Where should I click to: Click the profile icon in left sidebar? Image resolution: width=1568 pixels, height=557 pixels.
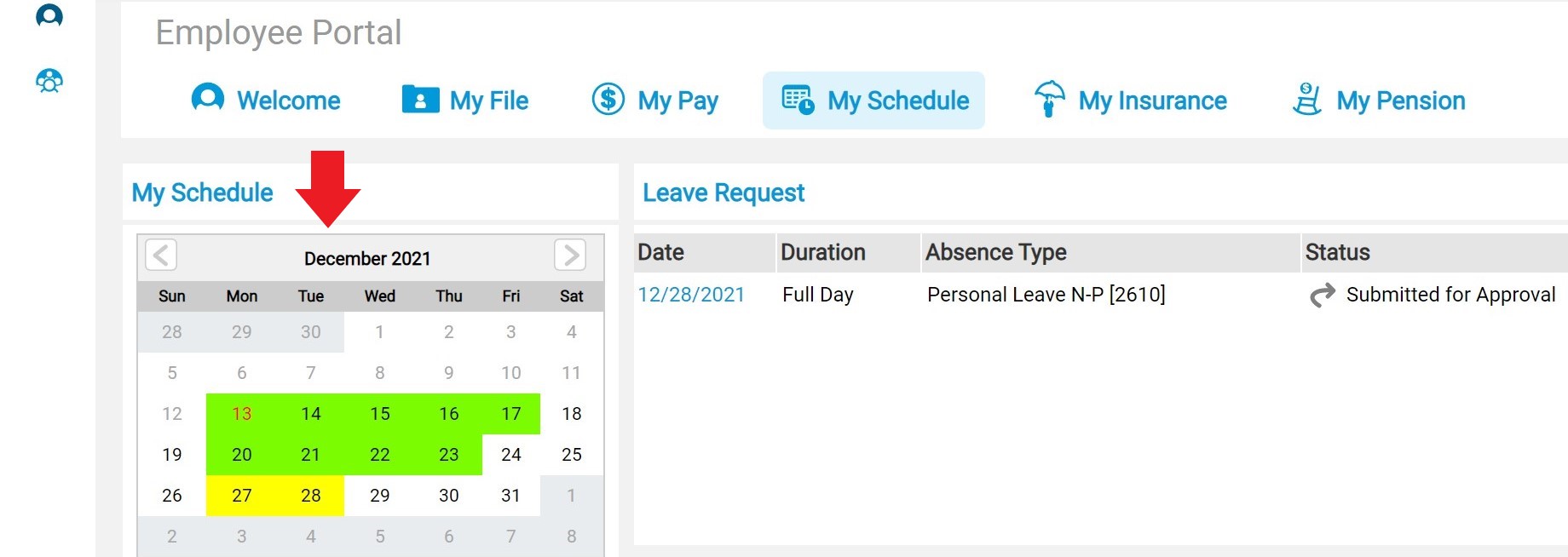click(x=49, y=15)
